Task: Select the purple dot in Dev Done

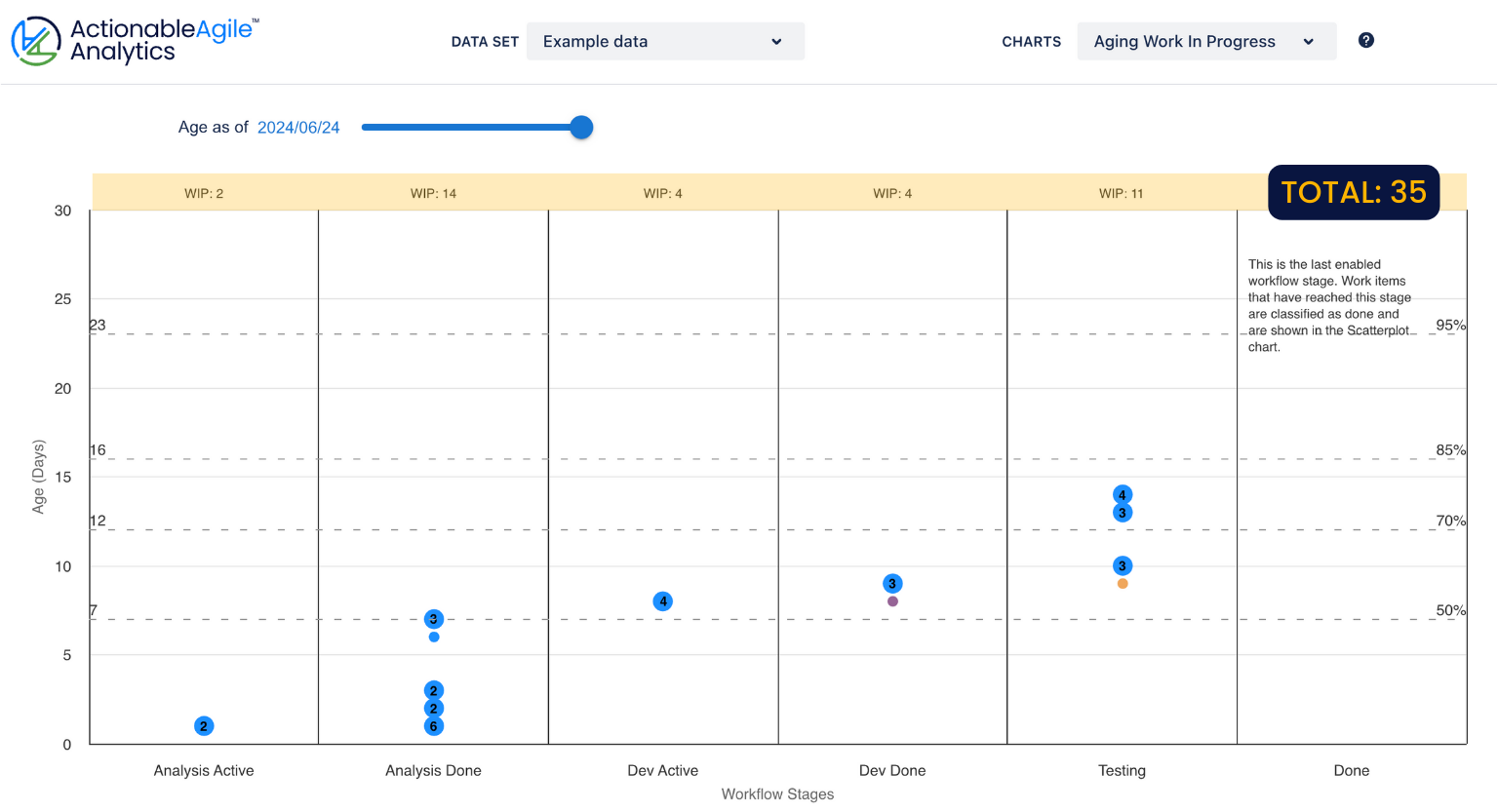Action: [891, 601]
